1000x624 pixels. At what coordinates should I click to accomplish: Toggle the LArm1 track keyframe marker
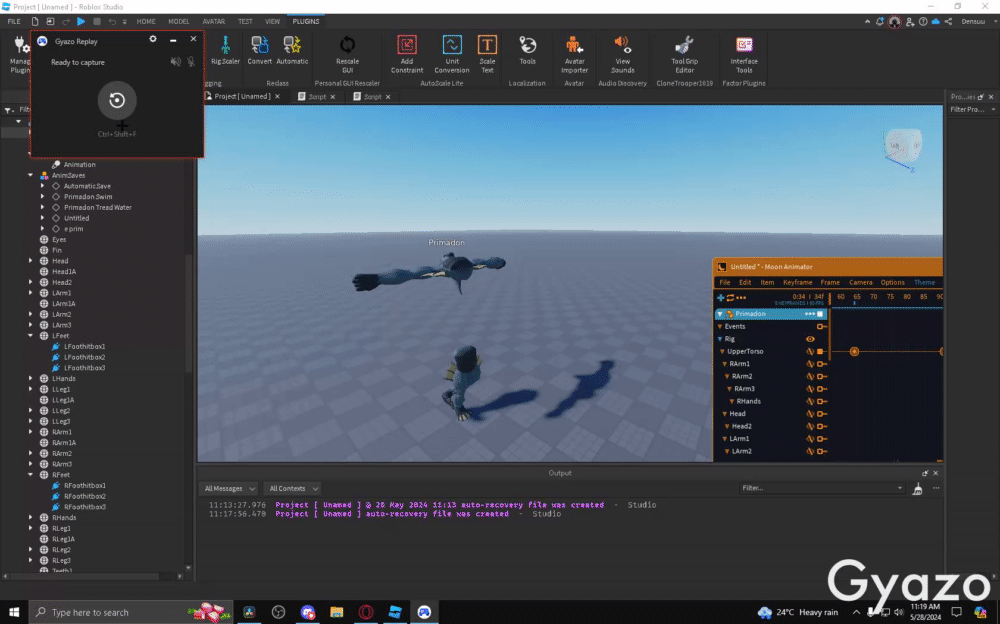click(821, 439)
